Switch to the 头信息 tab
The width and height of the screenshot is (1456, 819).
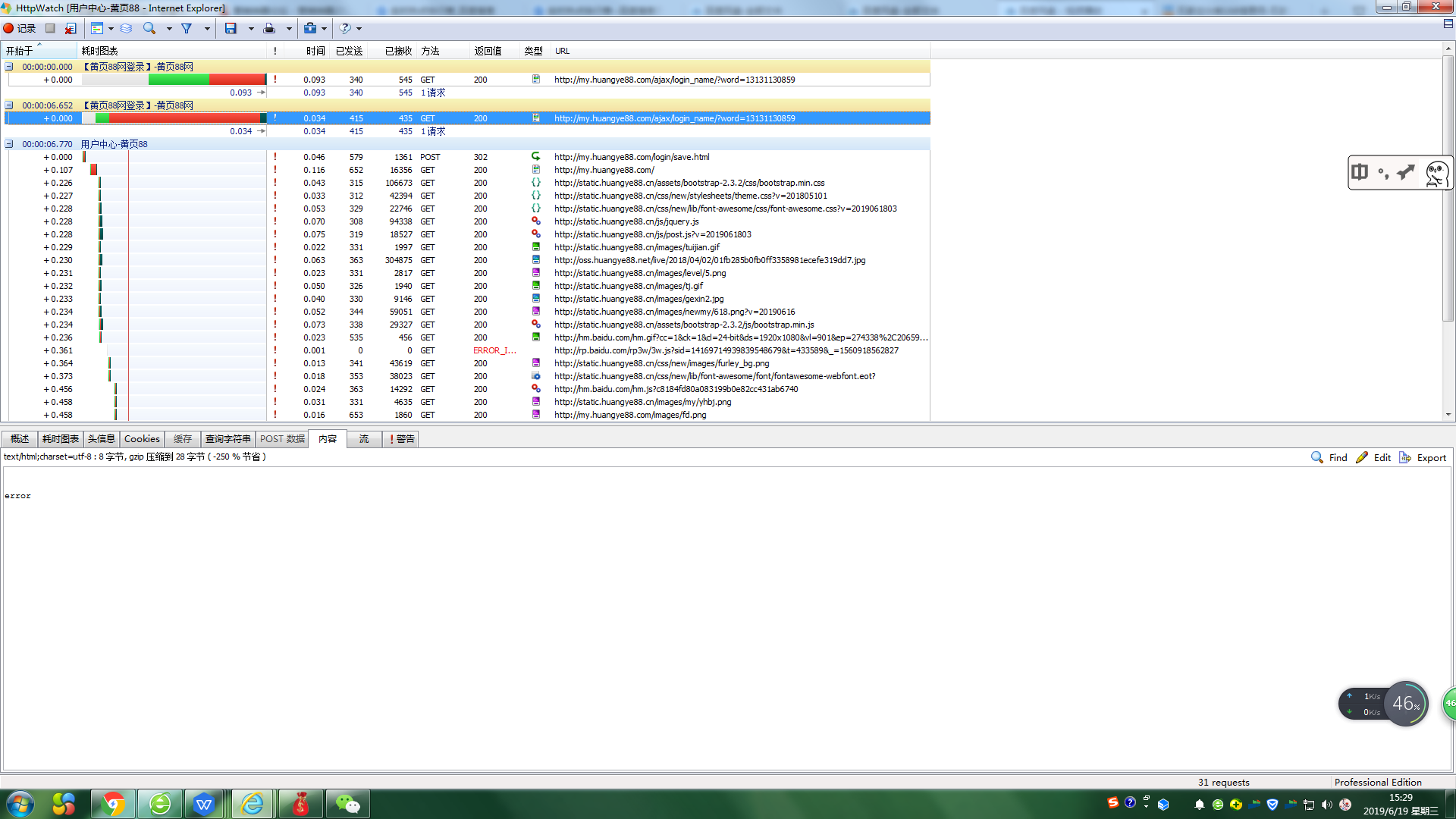coord(101,439)
